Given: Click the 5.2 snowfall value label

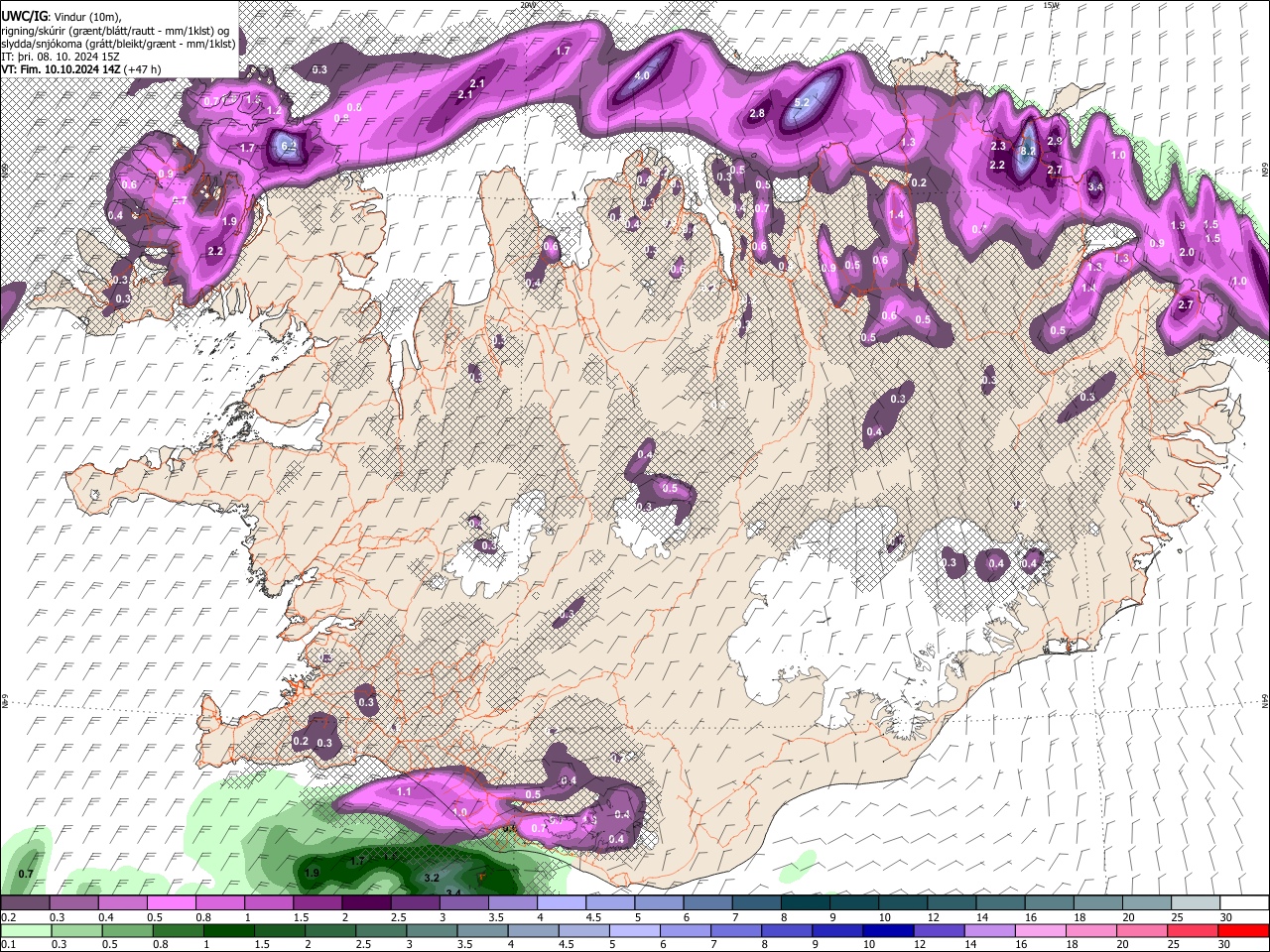Looking at the screenshot, I should click(803, 102).
